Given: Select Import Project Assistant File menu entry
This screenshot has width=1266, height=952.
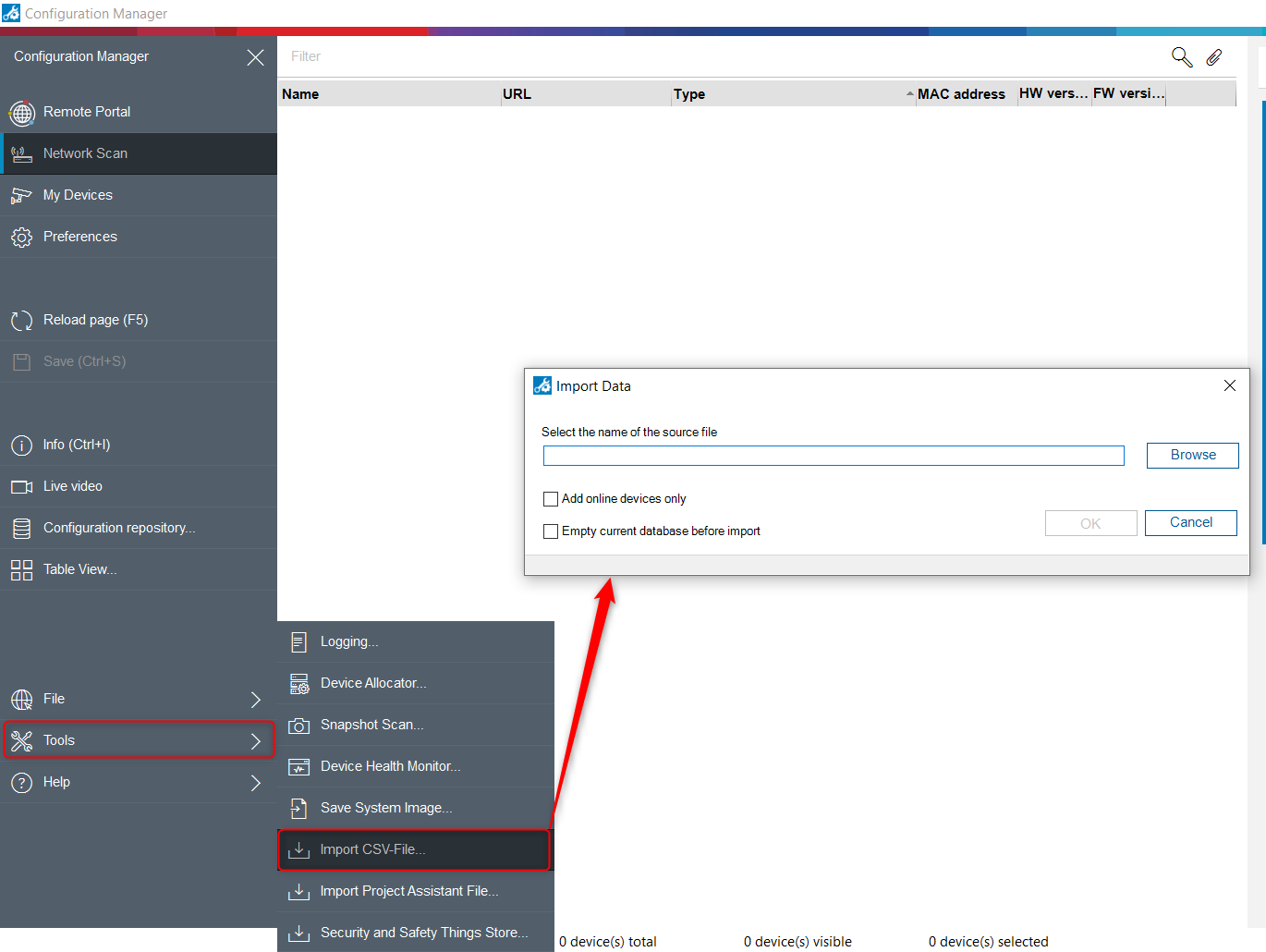Looking at the screenshot, I should click(x=408, y=891).
